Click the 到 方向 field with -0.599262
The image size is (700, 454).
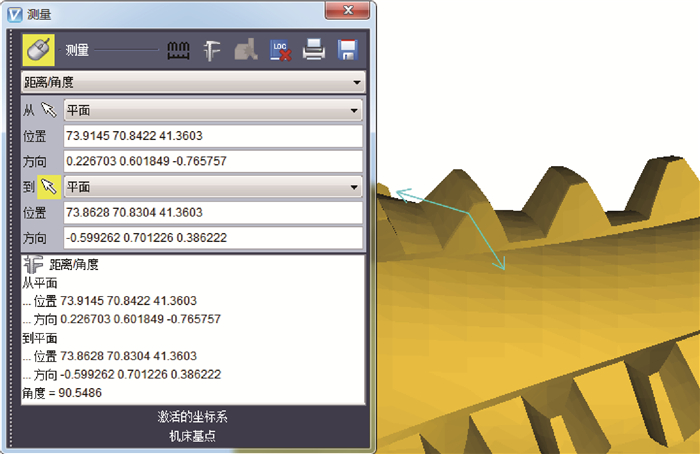click(212, 238)
